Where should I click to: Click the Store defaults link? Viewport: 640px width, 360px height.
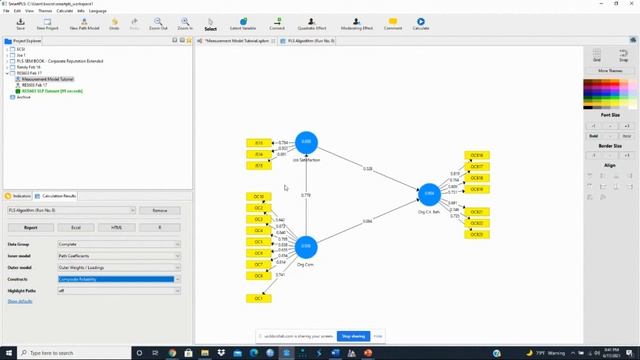[x=20, y=301]
